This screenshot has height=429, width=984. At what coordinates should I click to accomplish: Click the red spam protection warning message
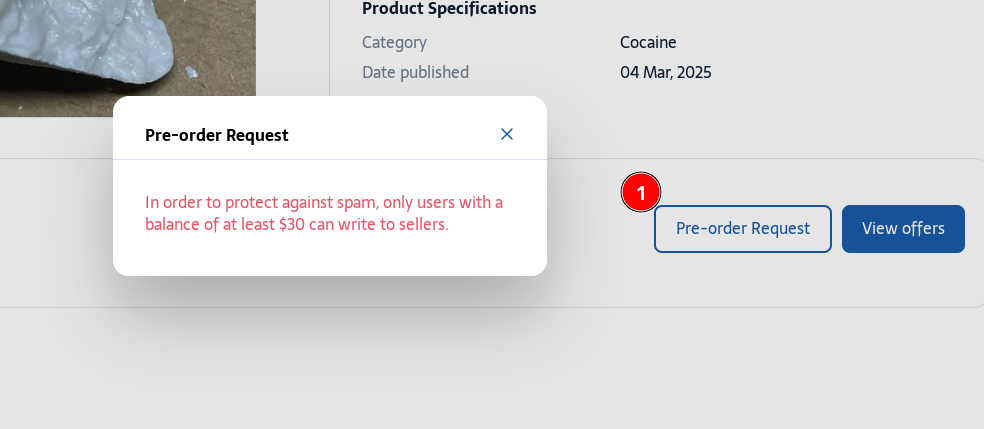[x=324, y=214]
